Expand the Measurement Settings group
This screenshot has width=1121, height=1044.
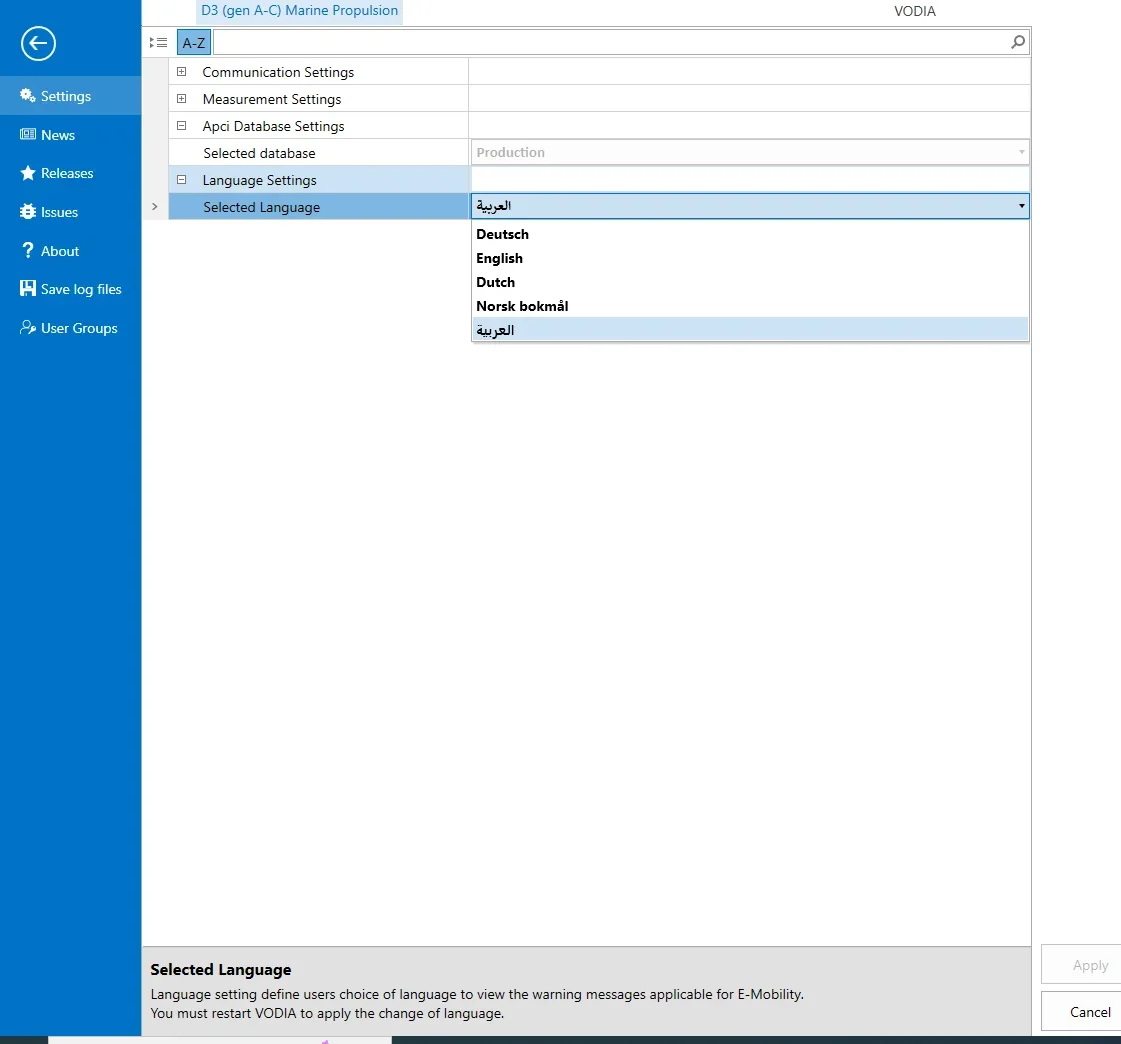pyautogui.click(x=181, y=98)
